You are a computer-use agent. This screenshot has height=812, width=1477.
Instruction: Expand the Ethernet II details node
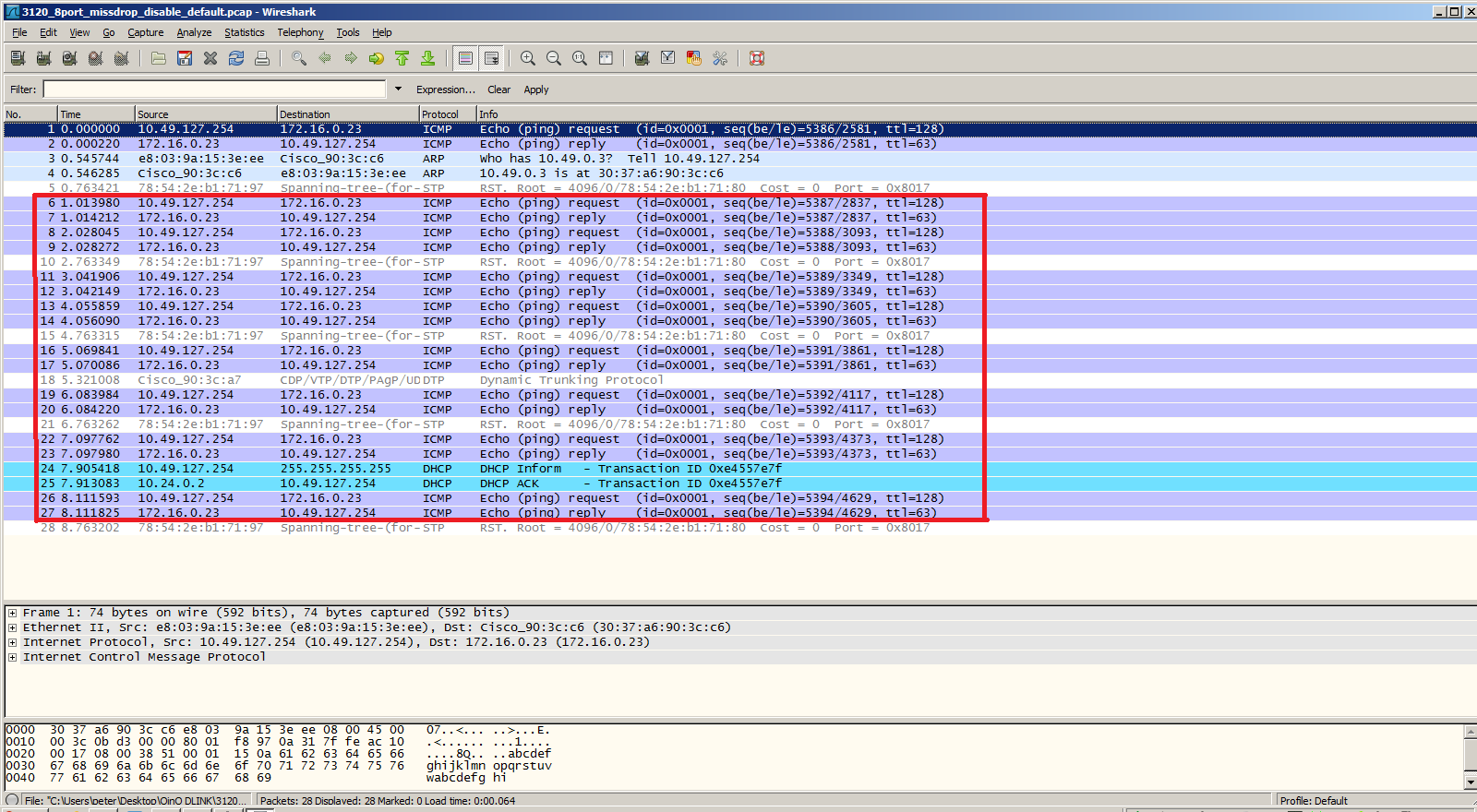coord(12,627)
